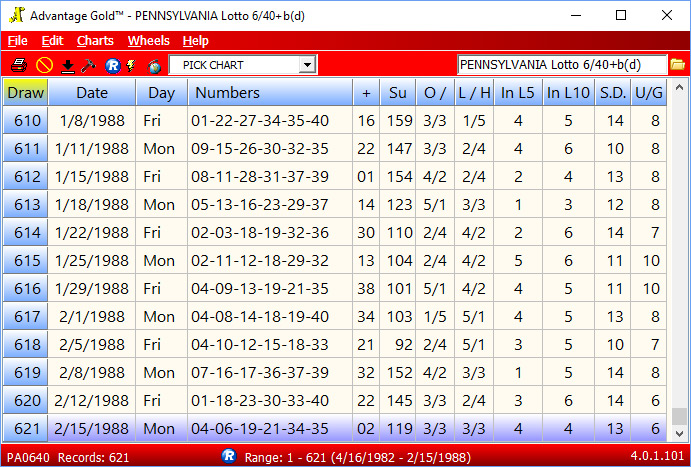Click the PENNSYLVANIA Lotto game name field
Screen dimensions: 691x467
point(562,65)
